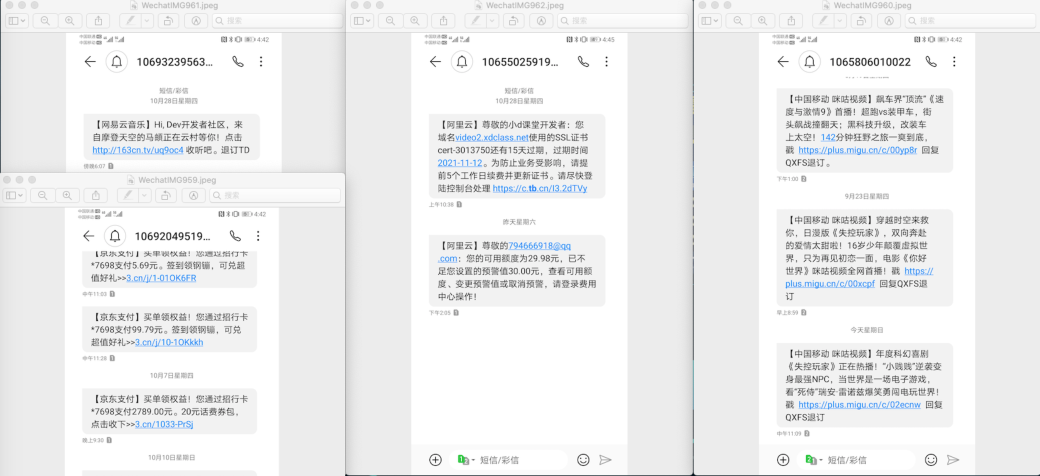1040x476 pixels.
Task: Tap date link 2021-11-12 in Aliyun message
Action: point(462,163)
